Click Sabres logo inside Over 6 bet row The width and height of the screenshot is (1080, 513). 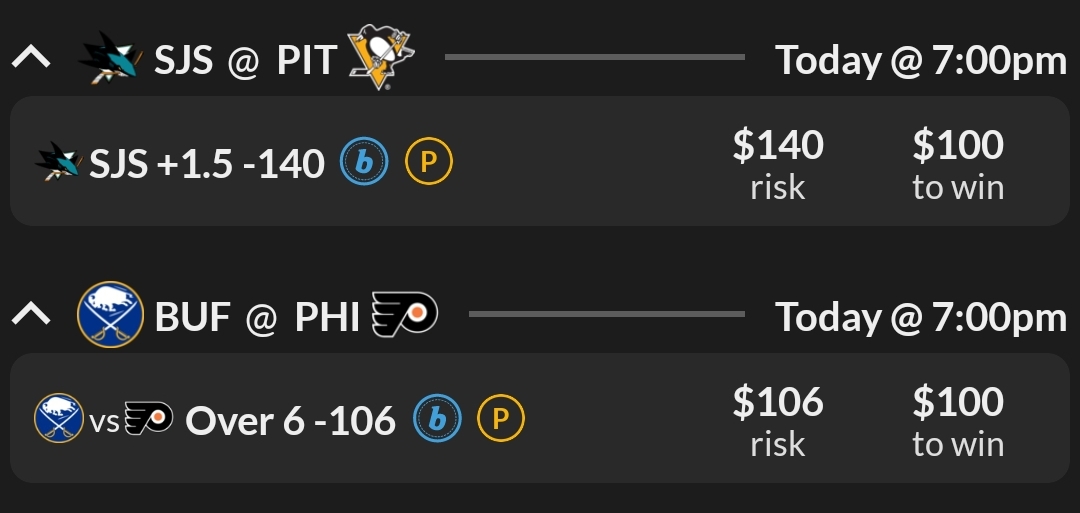59,419
